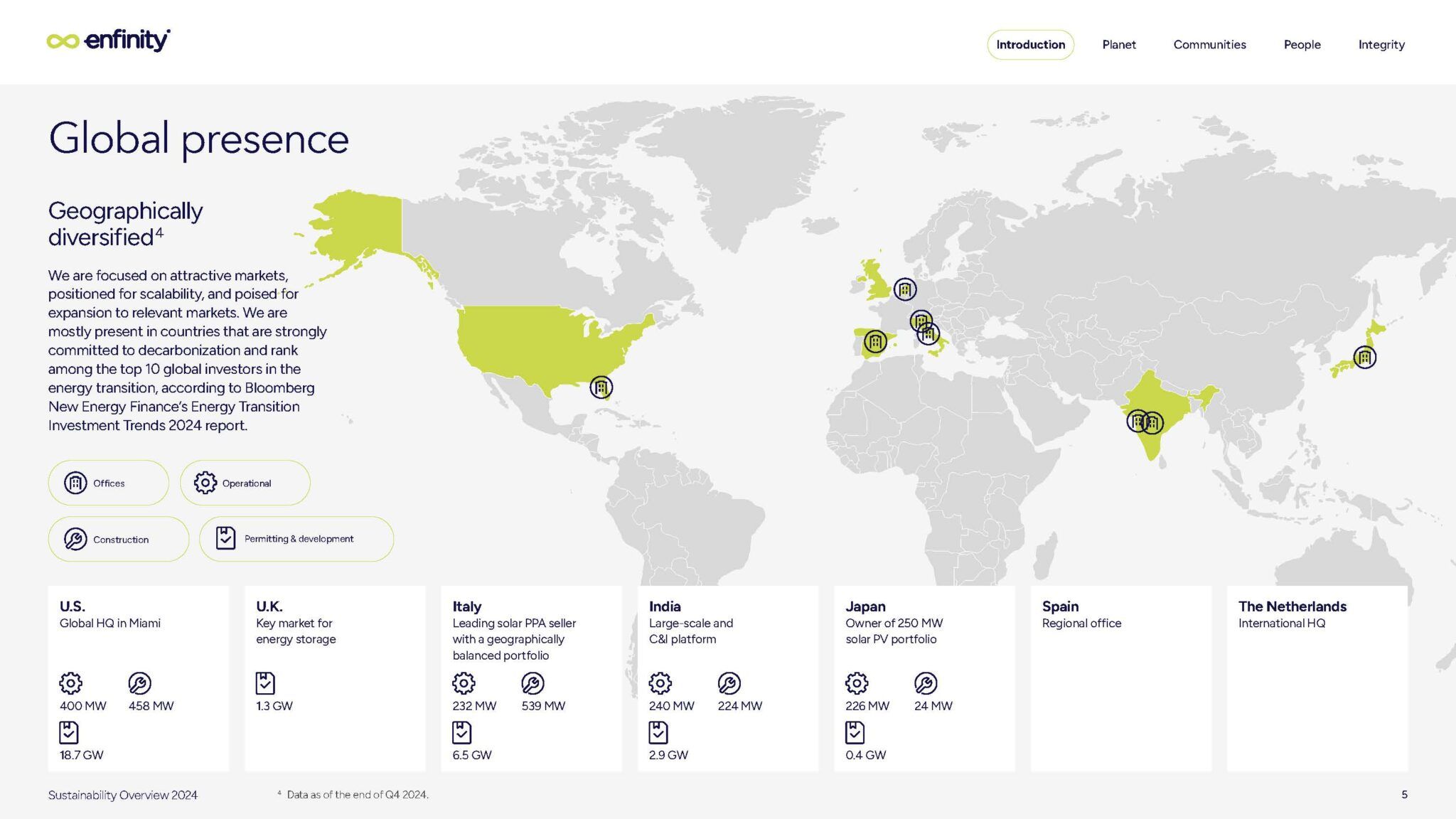The image size is (1456, 819).
Task: Click the Spain Regional office text
Action: point(1081,623)
